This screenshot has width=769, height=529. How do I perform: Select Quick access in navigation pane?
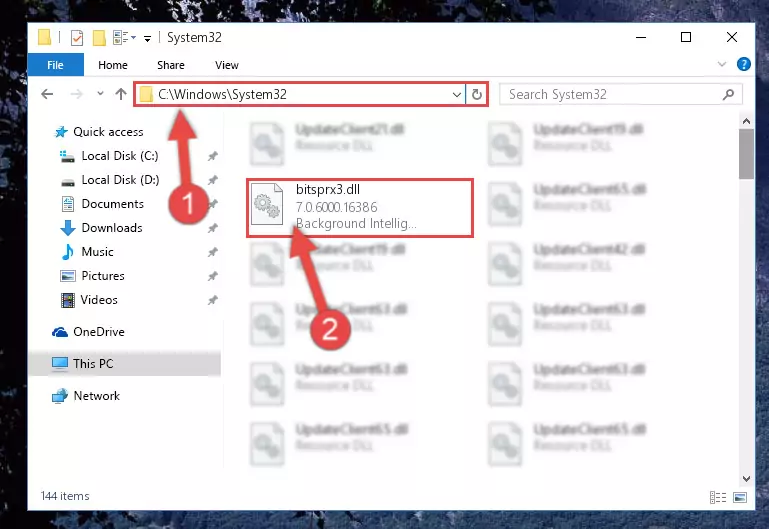[98, 132]
